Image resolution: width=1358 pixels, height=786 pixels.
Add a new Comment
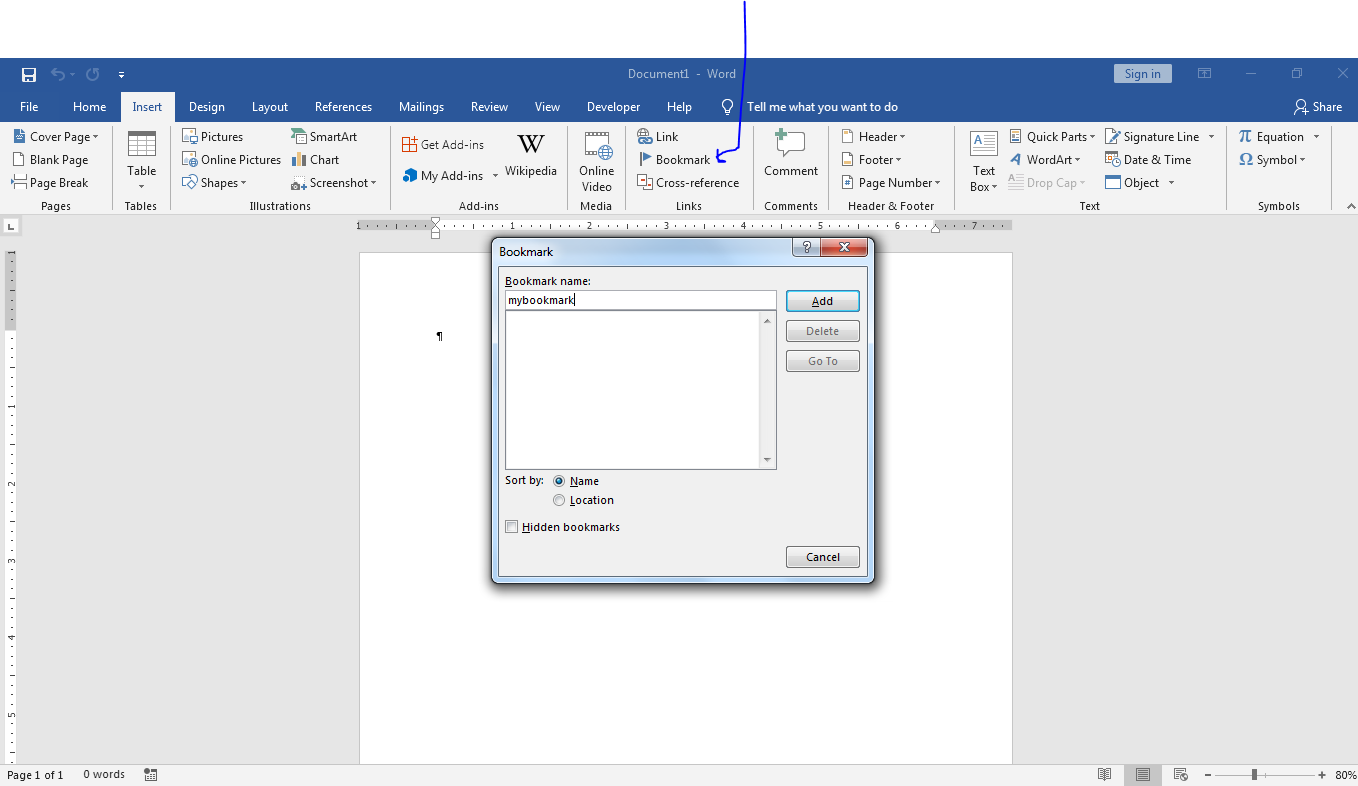click(x=790, y=159)
